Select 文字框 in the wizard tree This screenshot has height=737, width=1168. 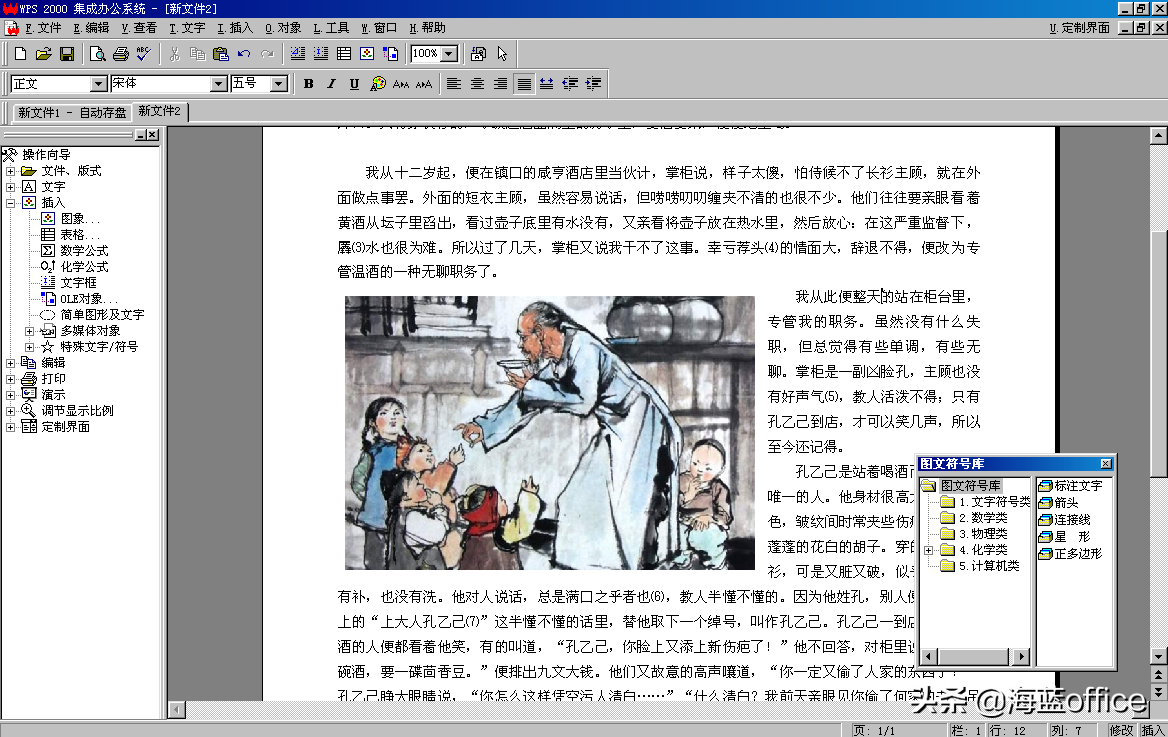[x=78, y=282]
